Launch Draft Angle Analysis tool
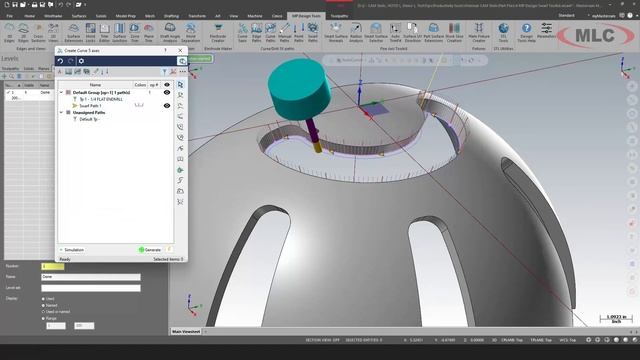Image resolution: width=640 pixels, height=360 pixels. tap(170, 33)
